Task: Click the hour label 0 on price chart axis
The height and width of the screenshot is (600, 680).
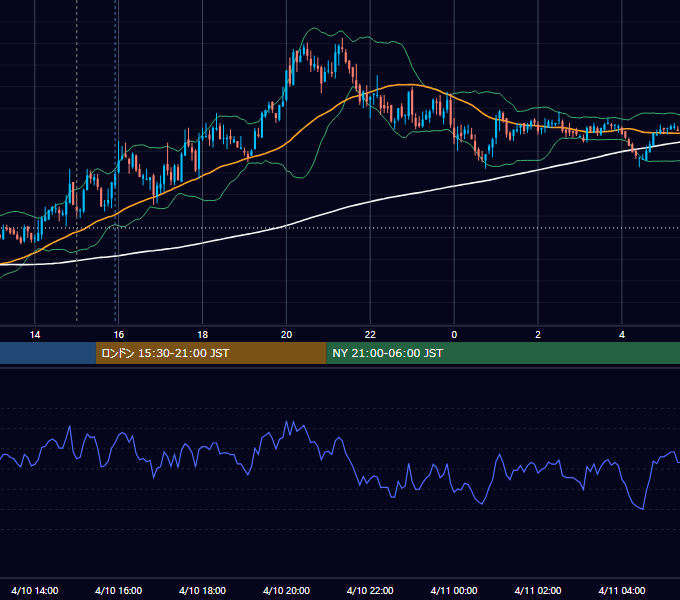Action: [x=454, y=335]
